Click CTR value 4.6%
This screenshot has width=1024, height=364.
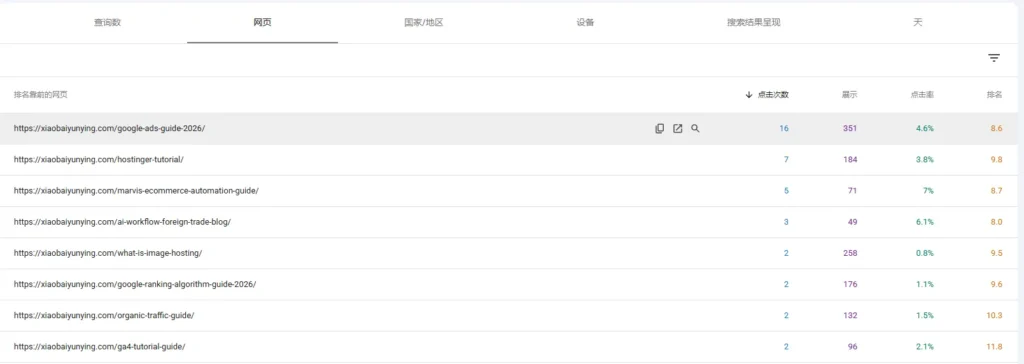coord(925,129)
